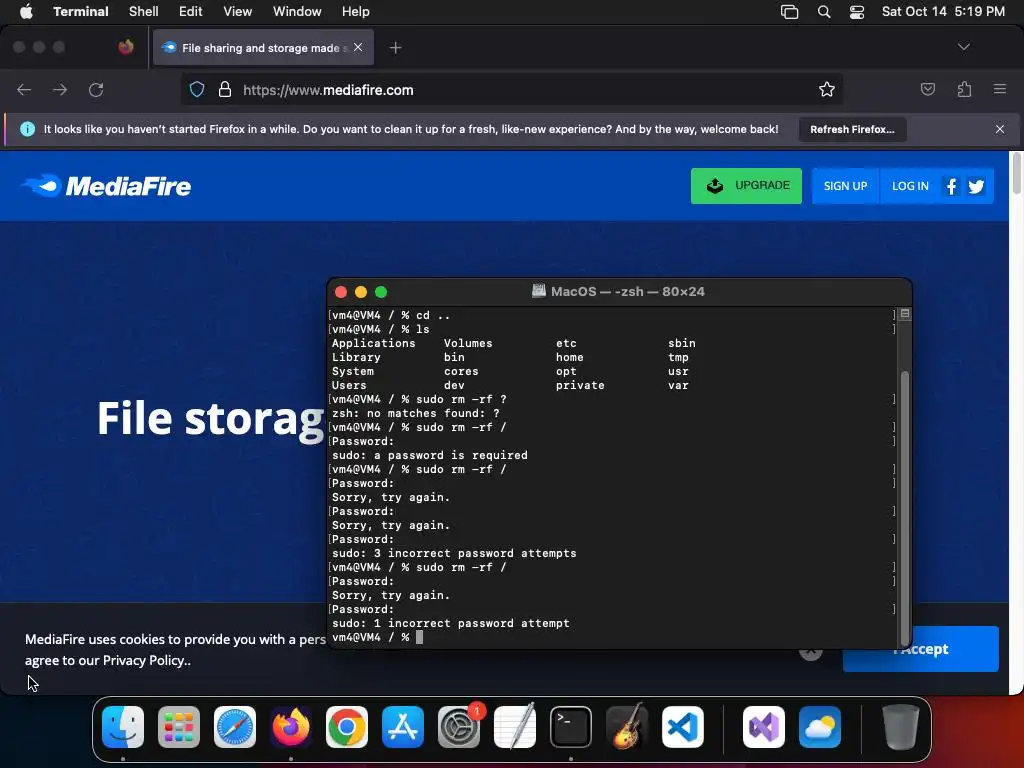The width and height of the screenshot is (1024, 768).
Task: Go back in Firefox history
Action: (24, 89)
